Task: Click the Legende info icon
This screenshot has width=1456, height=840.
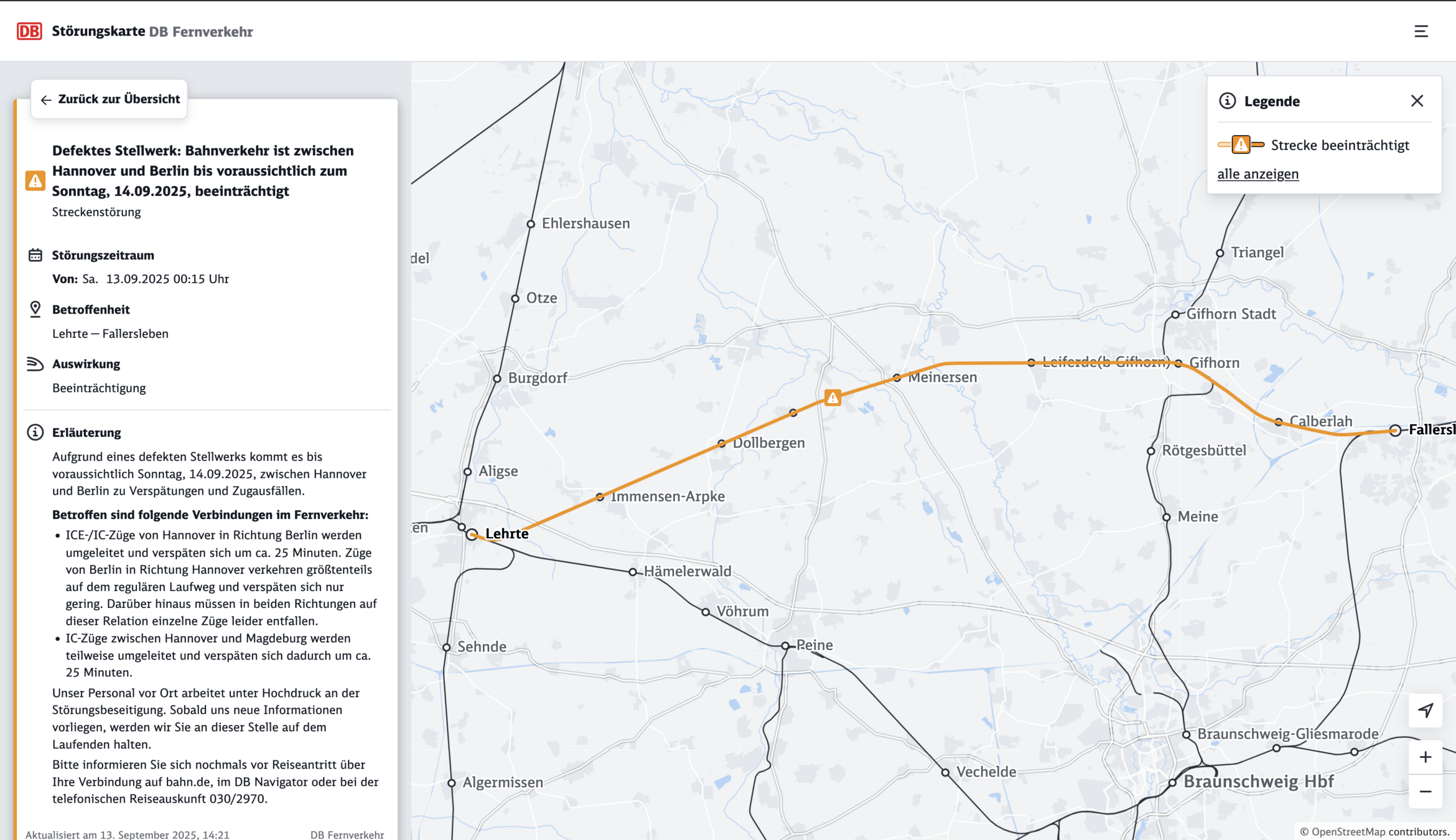Action: 1227,101
